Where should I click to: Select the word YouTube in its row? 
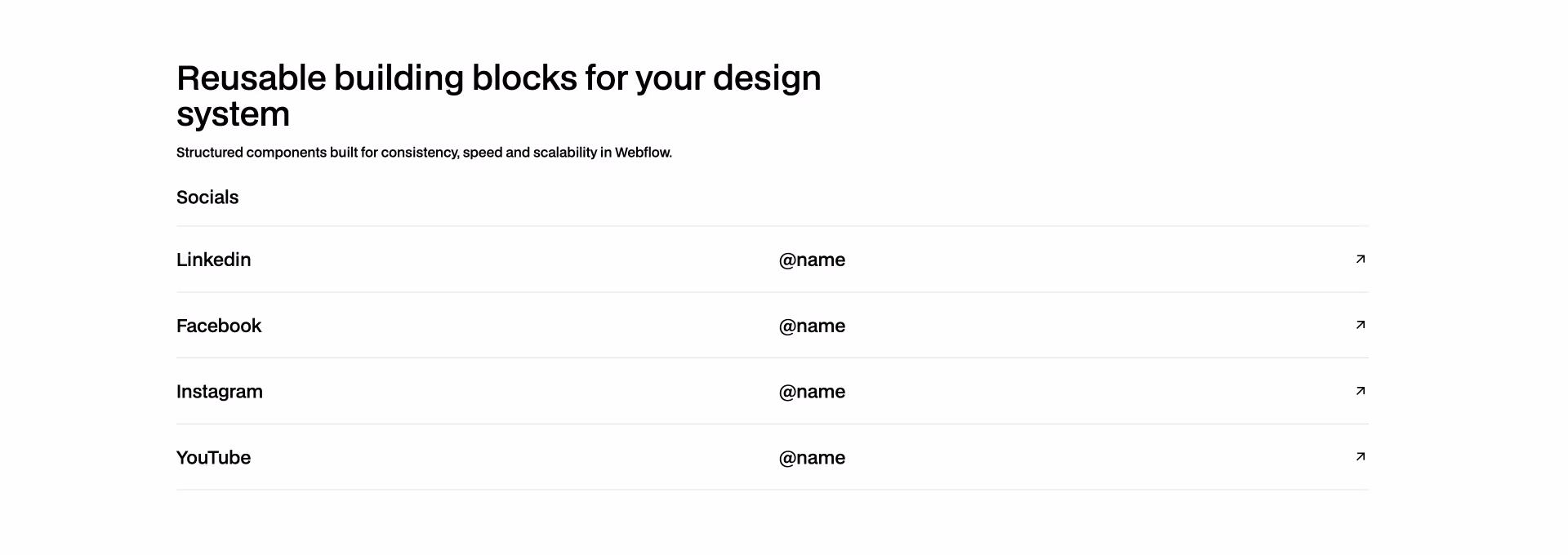[213, 458]
